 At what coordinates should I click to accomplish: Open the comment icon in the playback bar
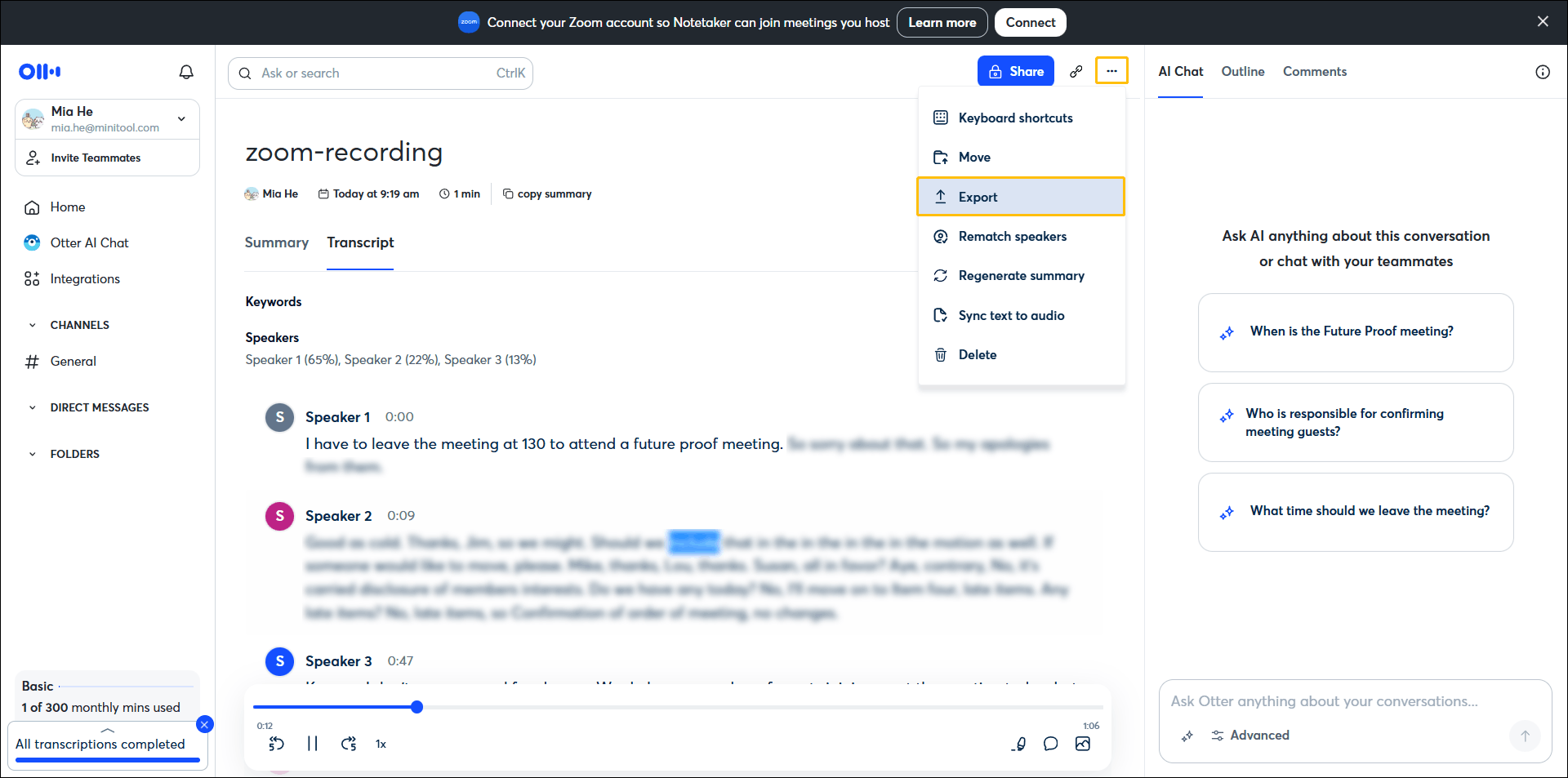point(1051,744)
